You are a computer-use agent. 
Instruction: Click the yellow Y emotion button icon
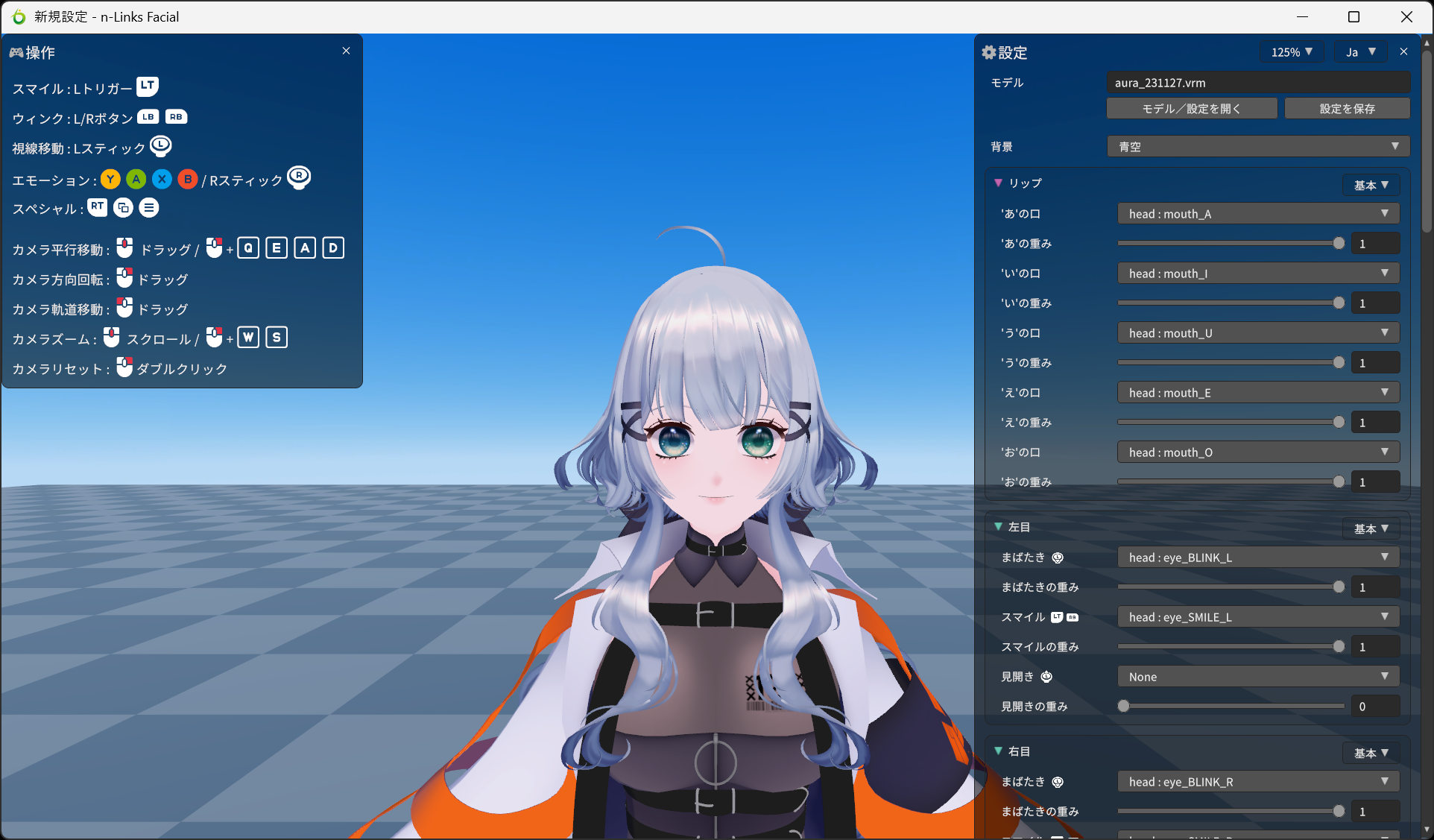[110, 179]
